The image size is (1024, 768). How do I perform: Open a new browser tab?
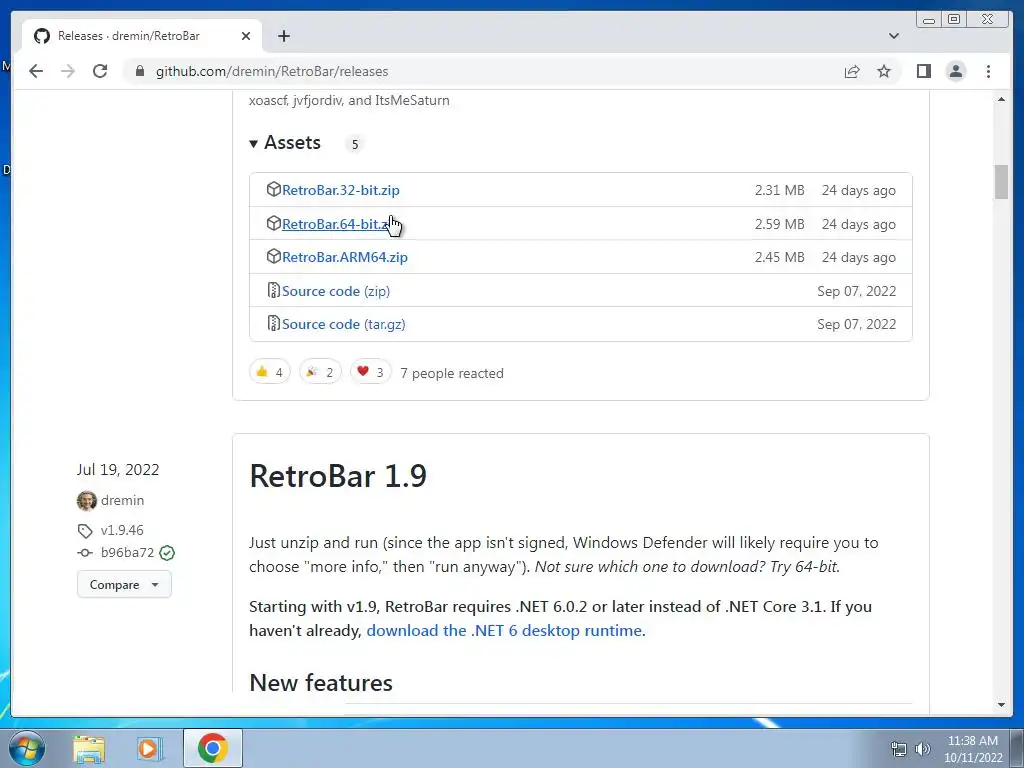point(283,36)
